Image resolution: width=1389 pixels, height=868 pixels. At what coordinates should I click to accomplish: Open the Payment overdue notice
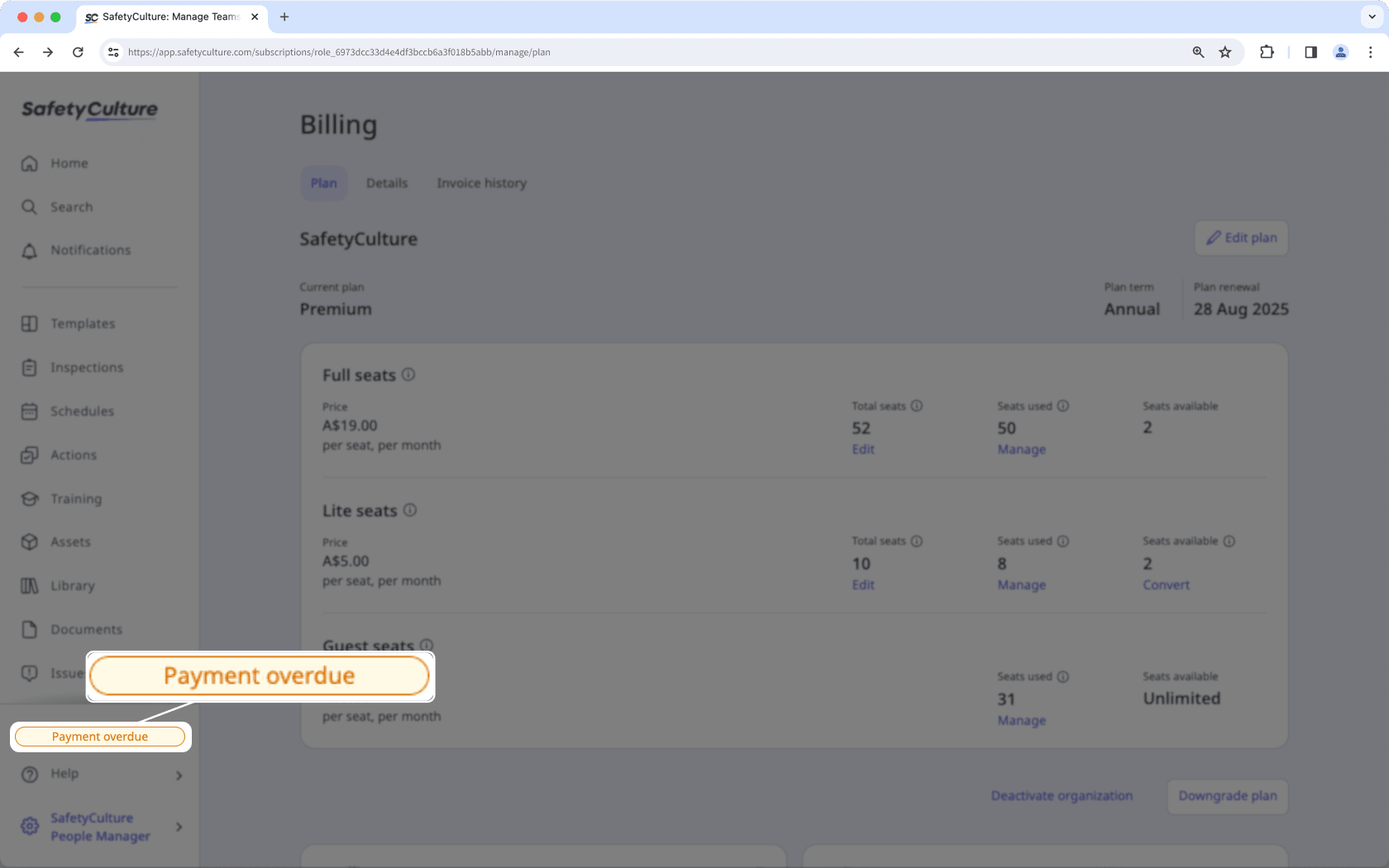coord(99,736)
